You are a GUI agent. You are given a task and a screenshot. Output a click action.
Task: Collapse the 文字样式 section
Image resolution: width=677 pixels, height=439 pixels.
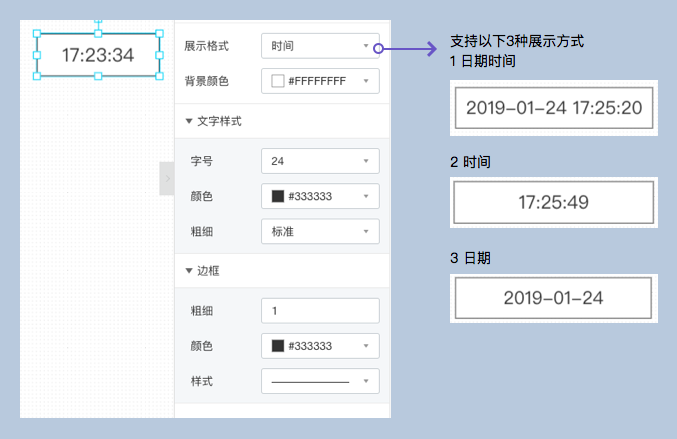tap(189, 121)
